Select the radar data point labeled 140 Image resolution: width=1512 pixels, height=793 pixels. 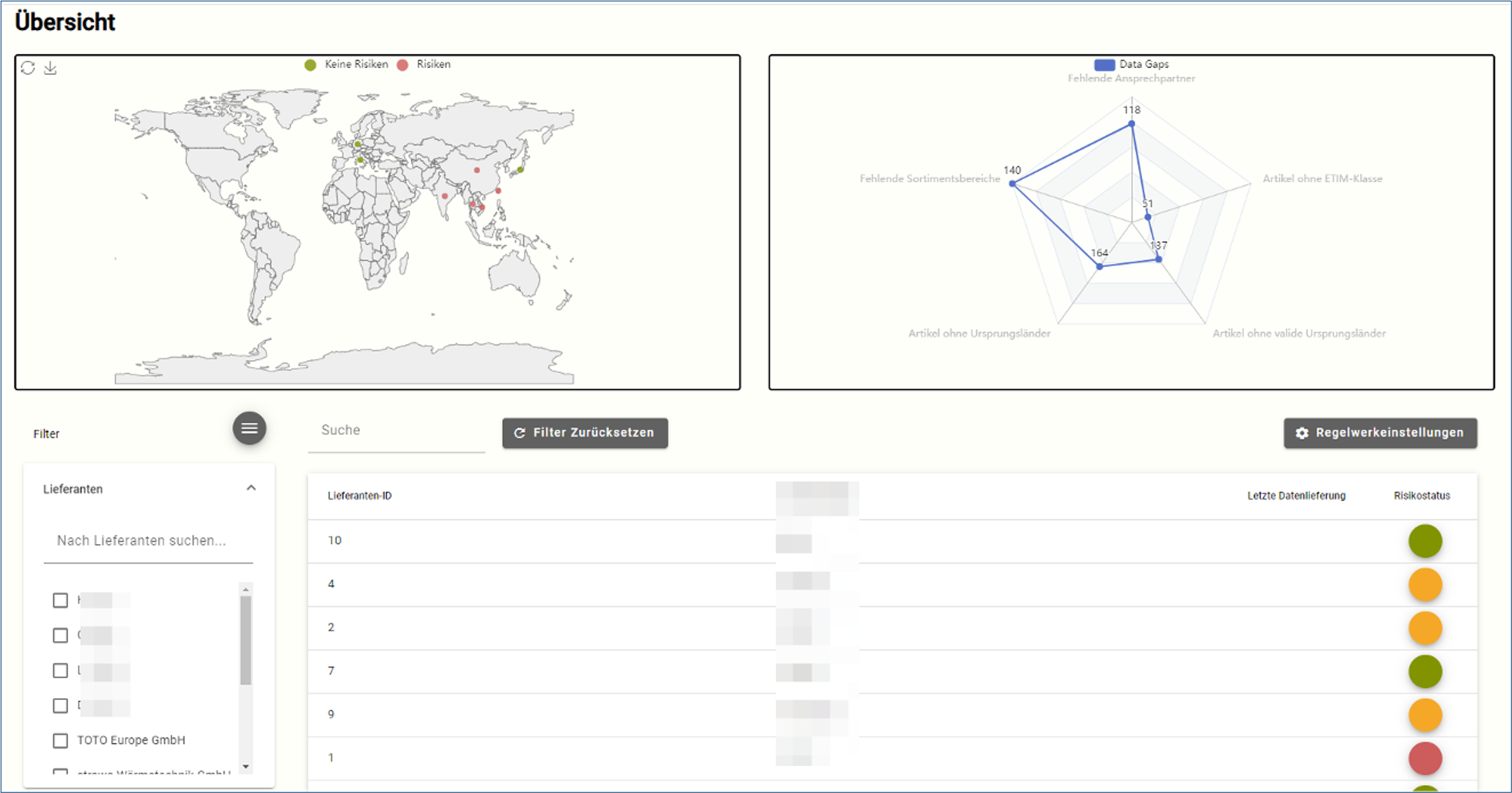pyautogui.click(x=1012, y=183)
